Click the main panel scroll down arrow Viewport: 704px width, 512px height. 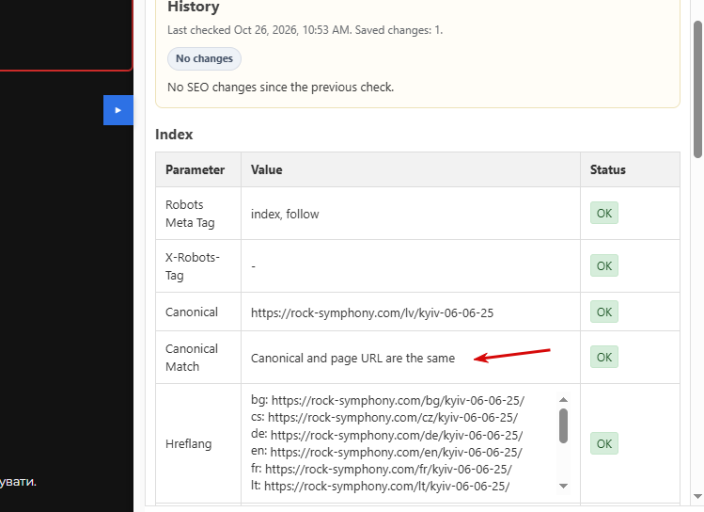pos(698,496)
